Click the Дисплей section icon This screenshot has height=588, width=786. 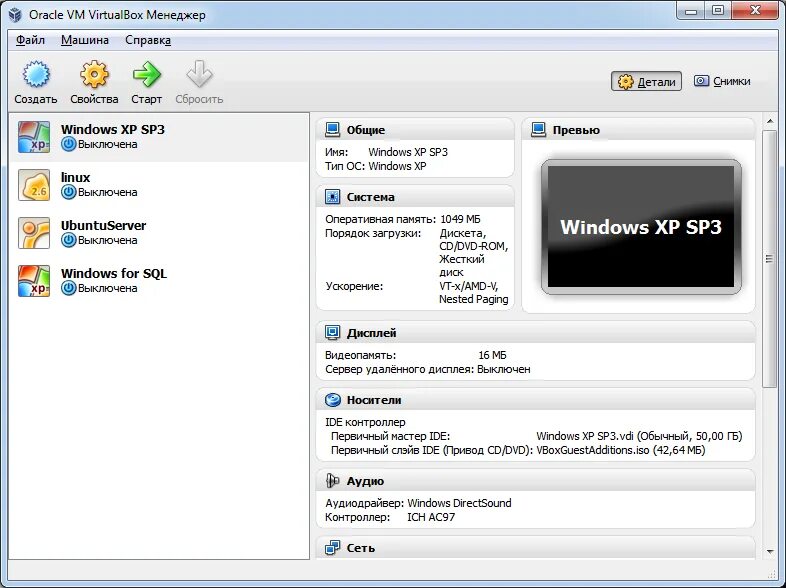click(x=332, y=333)
